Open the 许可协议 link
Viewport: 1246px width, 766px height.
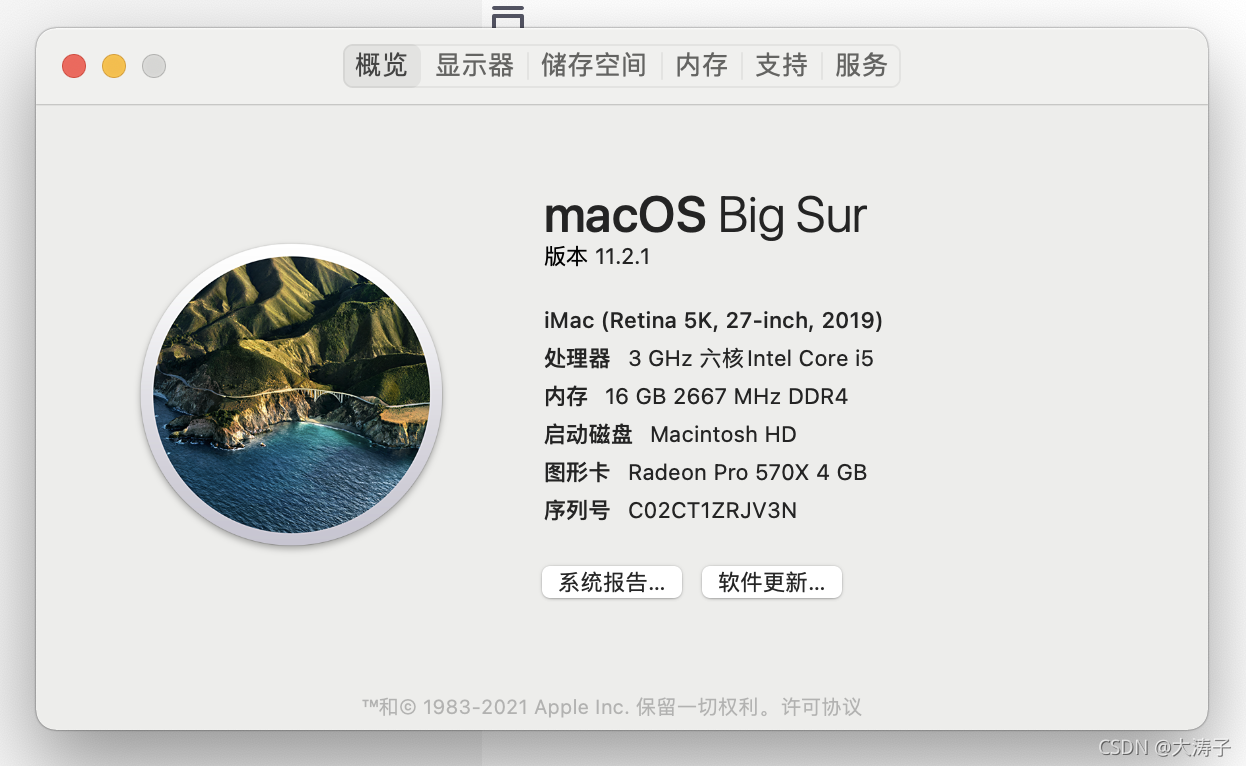point(822,707)
